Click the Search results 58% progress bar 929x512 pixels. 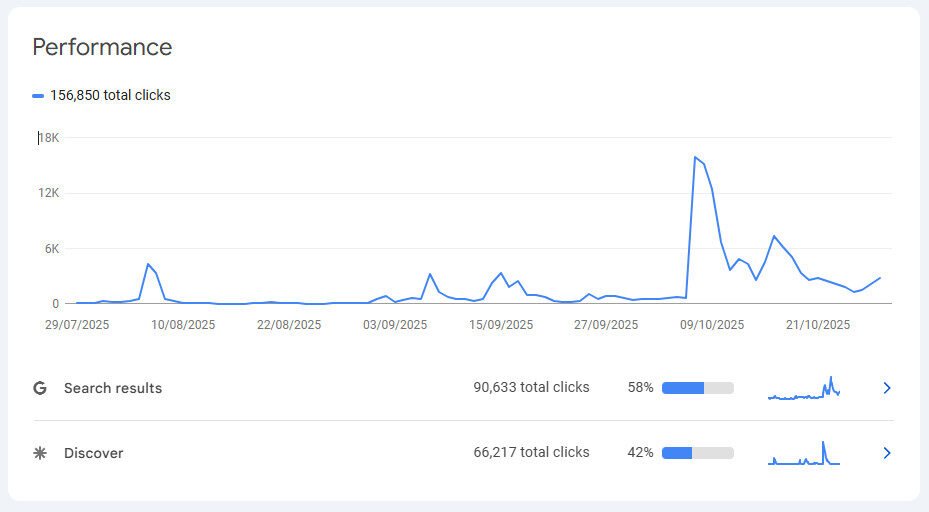pyautogui.click(x=697, y=388)
